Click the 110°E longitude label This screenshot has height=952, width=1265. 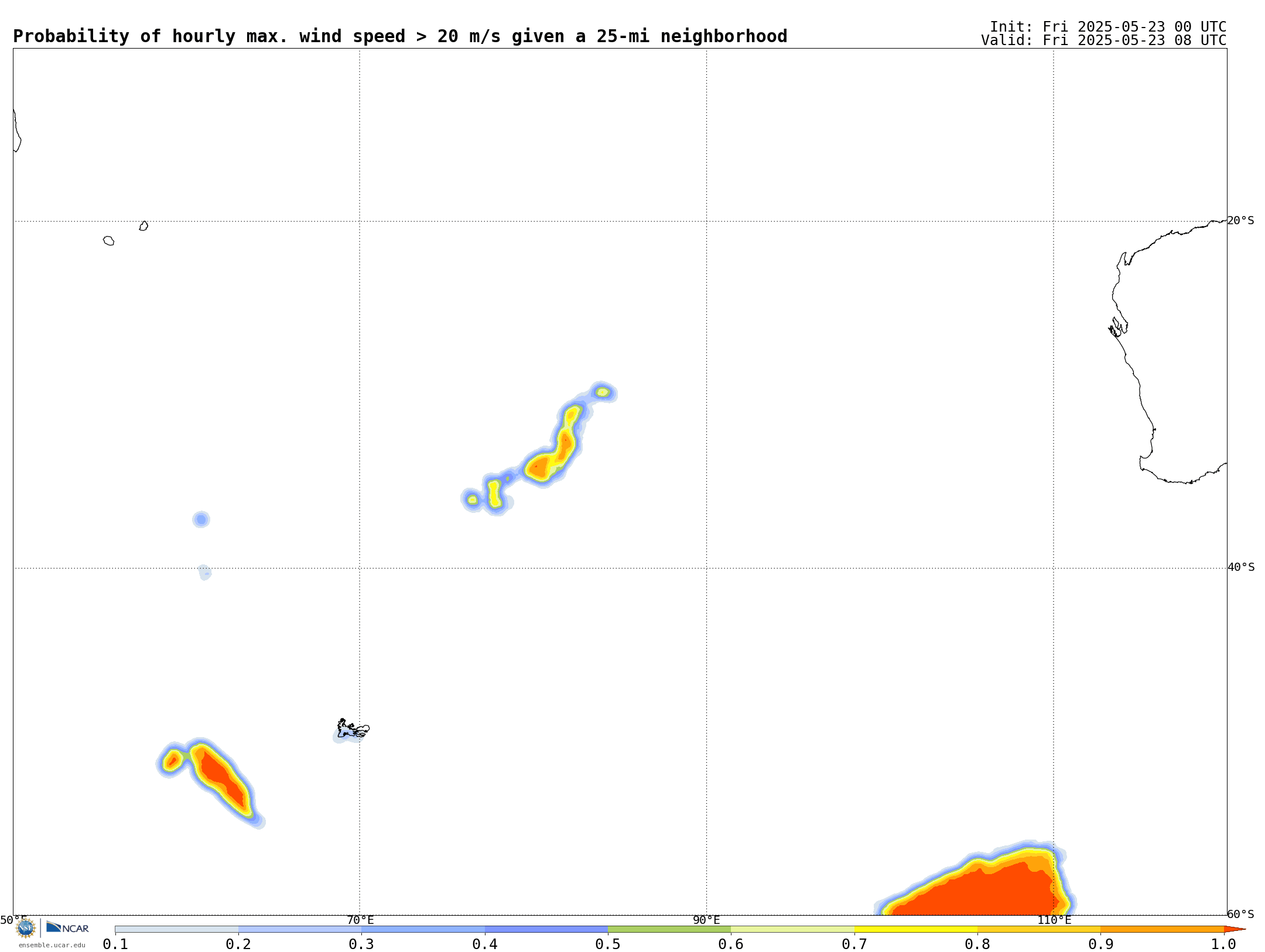point(1054,920)
